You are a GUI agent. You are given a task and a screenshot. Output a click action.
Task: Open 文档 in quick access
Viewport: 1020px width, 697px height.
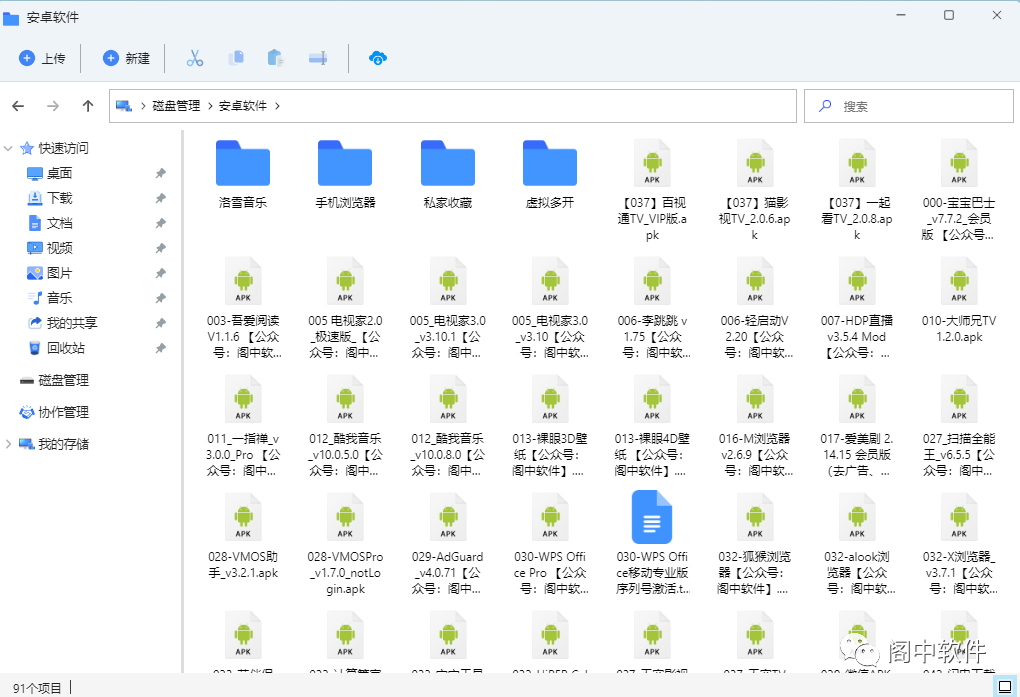[49, 223]
